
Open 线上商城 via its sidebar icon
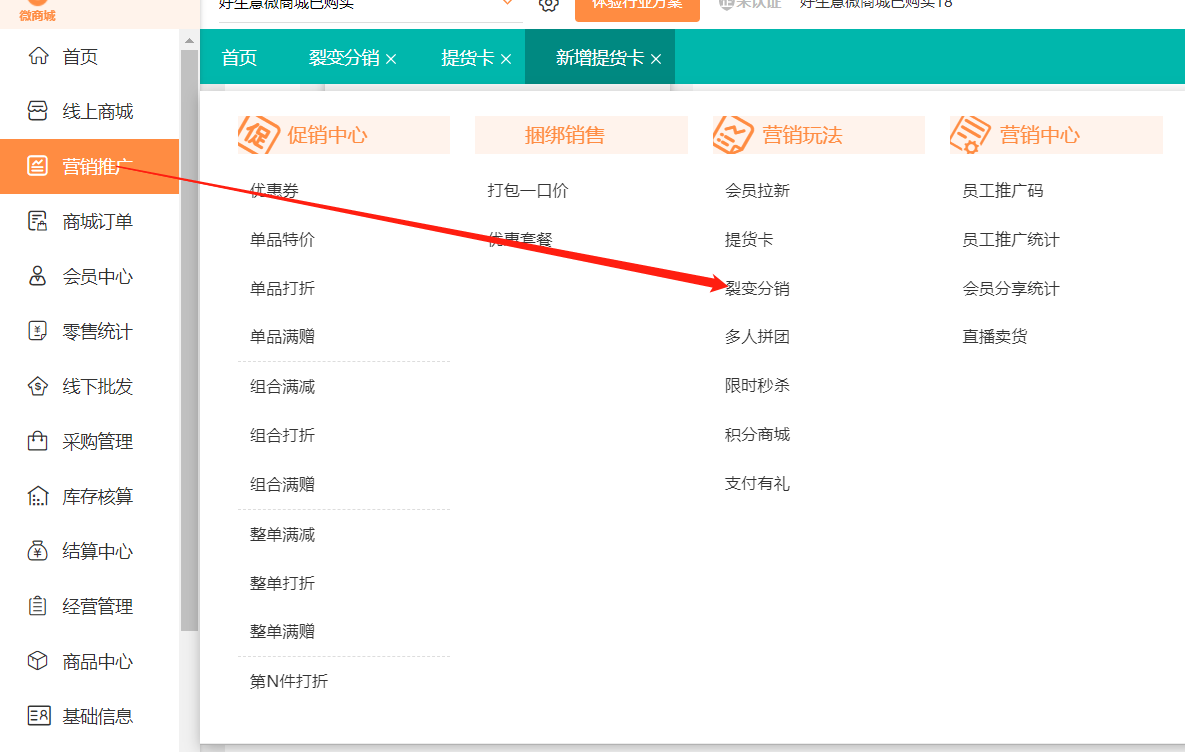(35, 111)
